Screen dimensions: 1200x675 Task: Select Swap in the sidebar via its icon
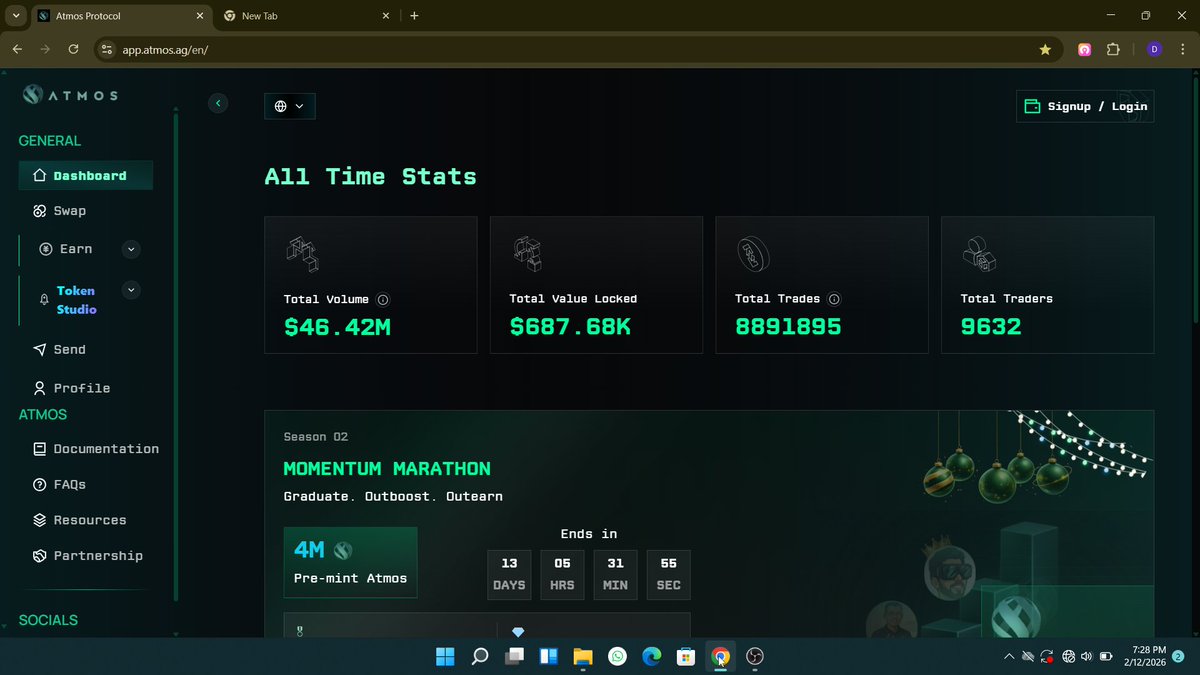click(40, 211)
